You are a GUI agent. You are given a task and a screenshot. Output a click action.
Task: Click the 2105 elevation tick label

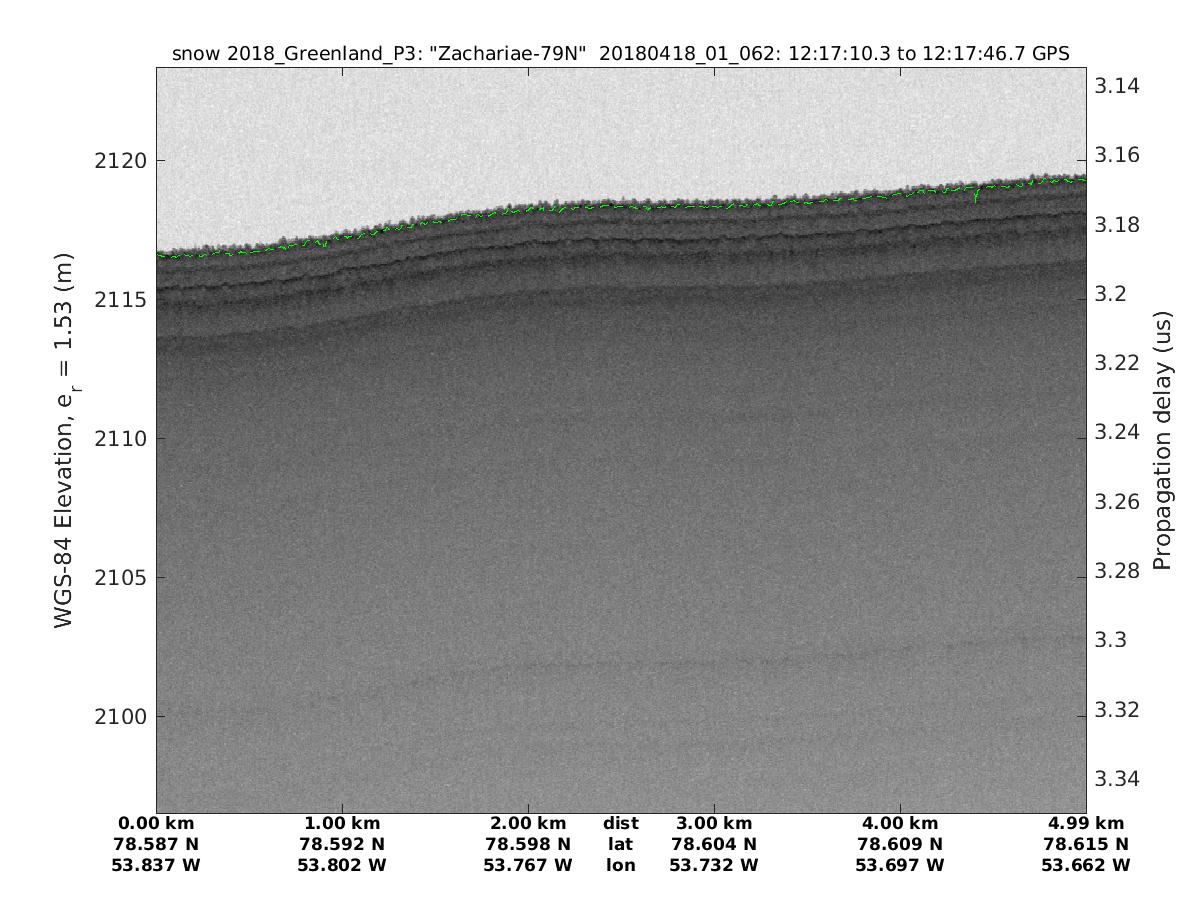(x=121, y=578)
